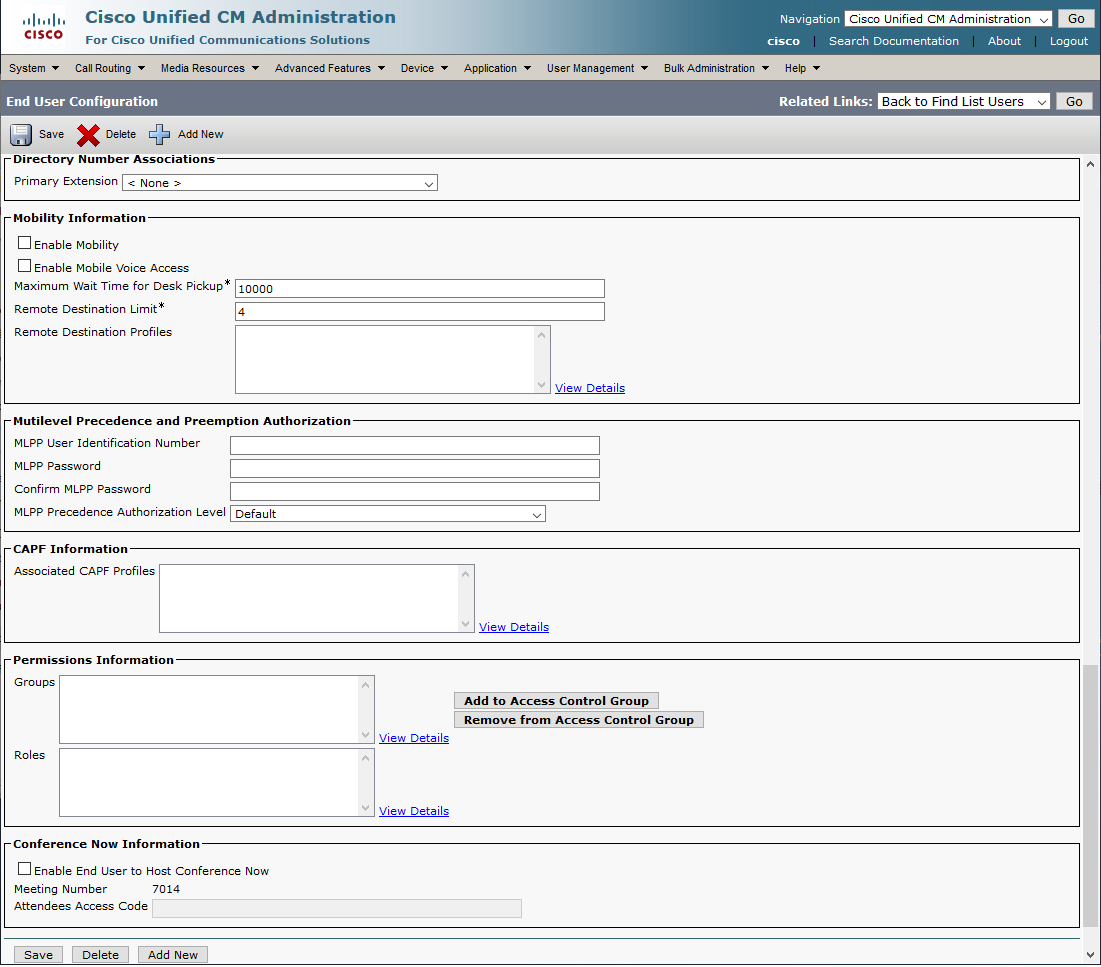1101x967 pixels.
Task: Open the Call Routing menu
Action: coord(109,68)
